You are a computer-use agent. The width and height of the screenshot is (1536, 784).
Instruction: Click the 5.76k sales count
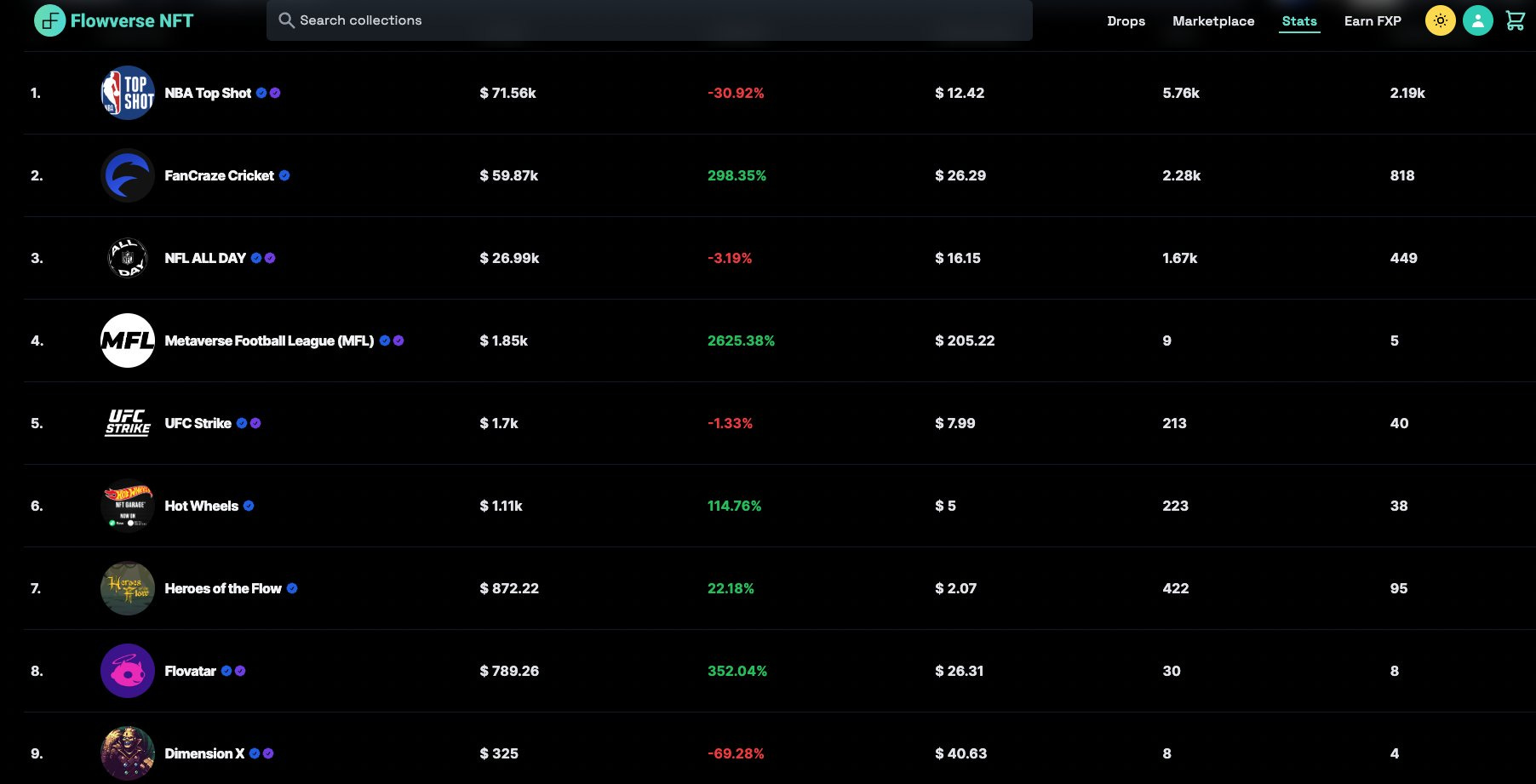tap(1181, 93)
